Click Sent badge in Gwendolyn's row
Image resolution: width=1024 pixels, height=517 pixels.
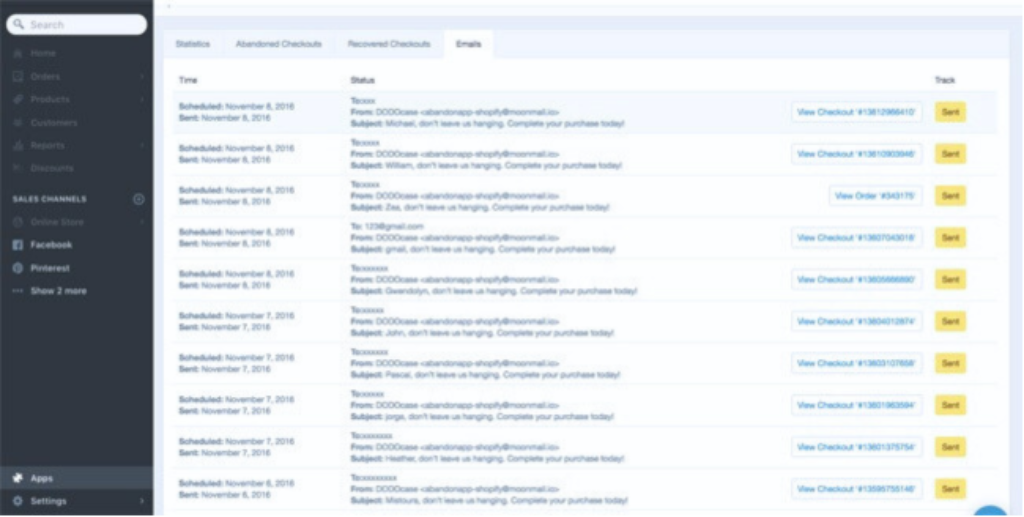coord(950,279)
